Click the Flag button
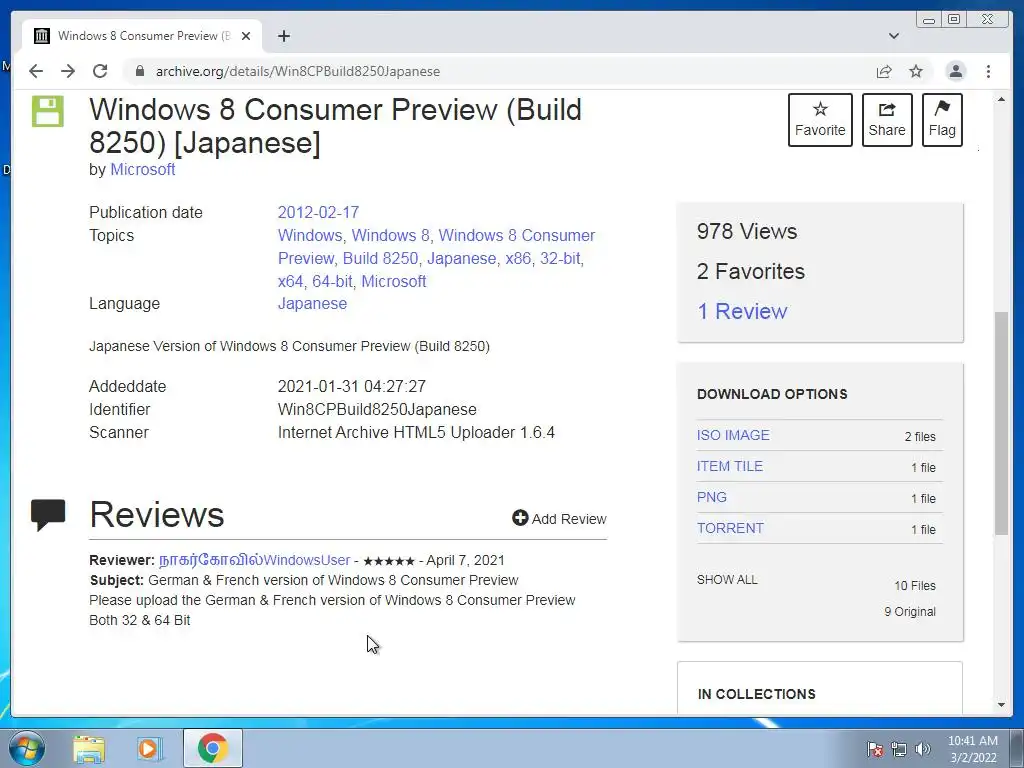 pos(942,120)
